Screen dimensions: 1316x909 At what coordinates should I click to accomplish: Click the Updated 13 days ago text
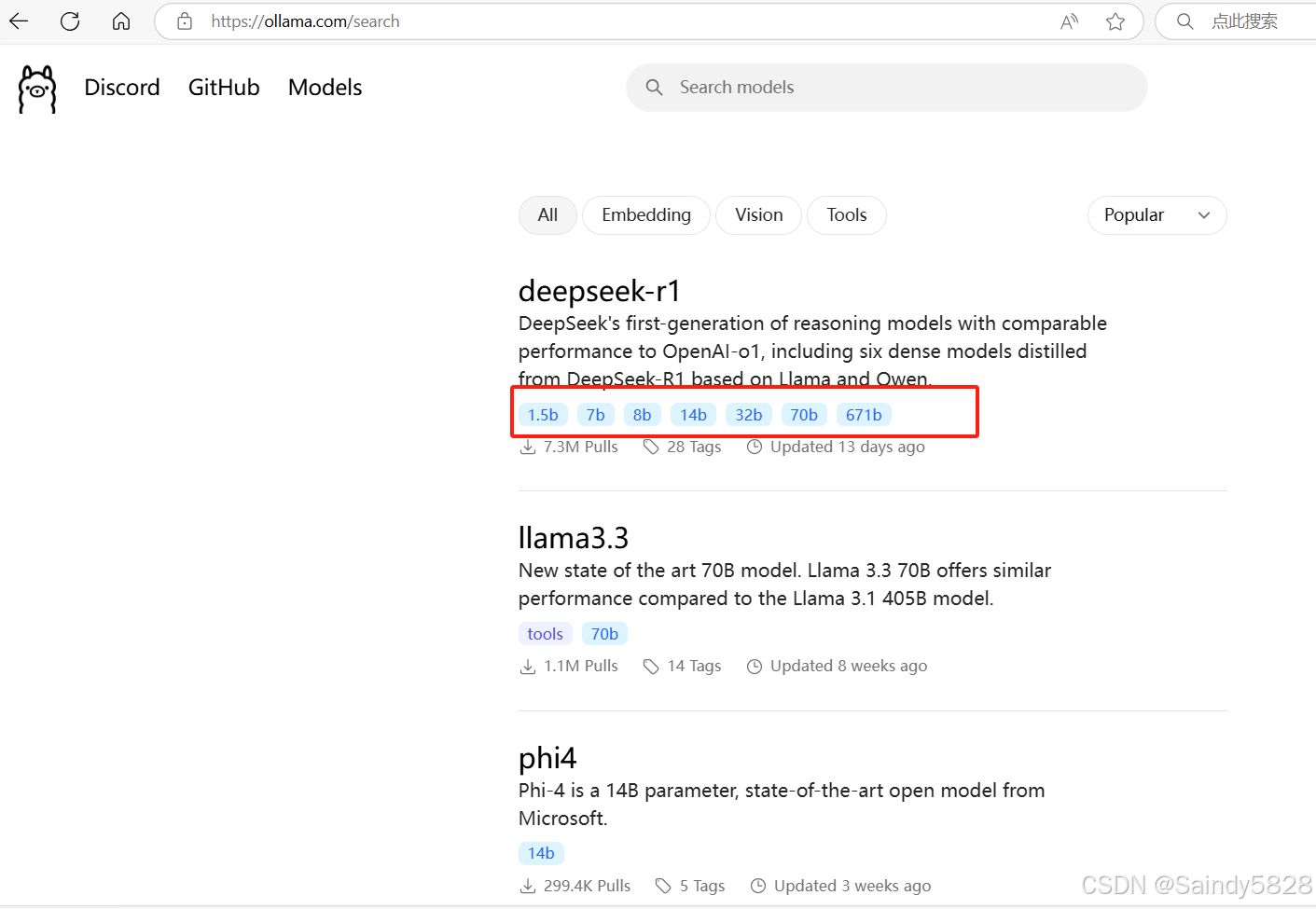(x=848, y=447)
